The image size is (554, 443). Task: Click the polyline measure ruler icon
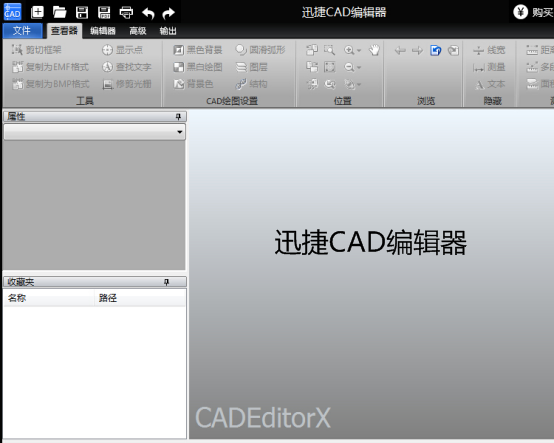pyautogui.click(x=532, y=67)
